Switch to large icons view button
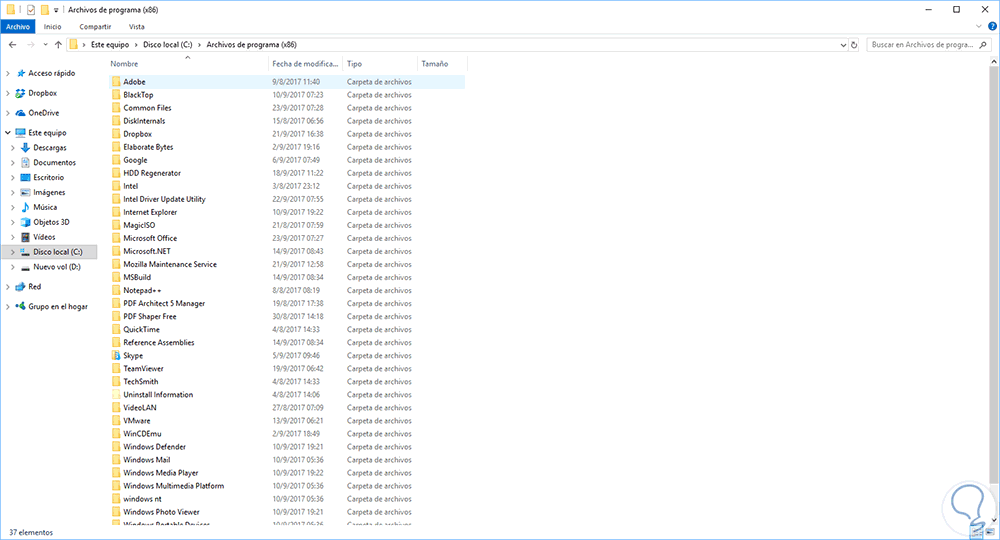The image size is (1000, 540). (990, 532)
